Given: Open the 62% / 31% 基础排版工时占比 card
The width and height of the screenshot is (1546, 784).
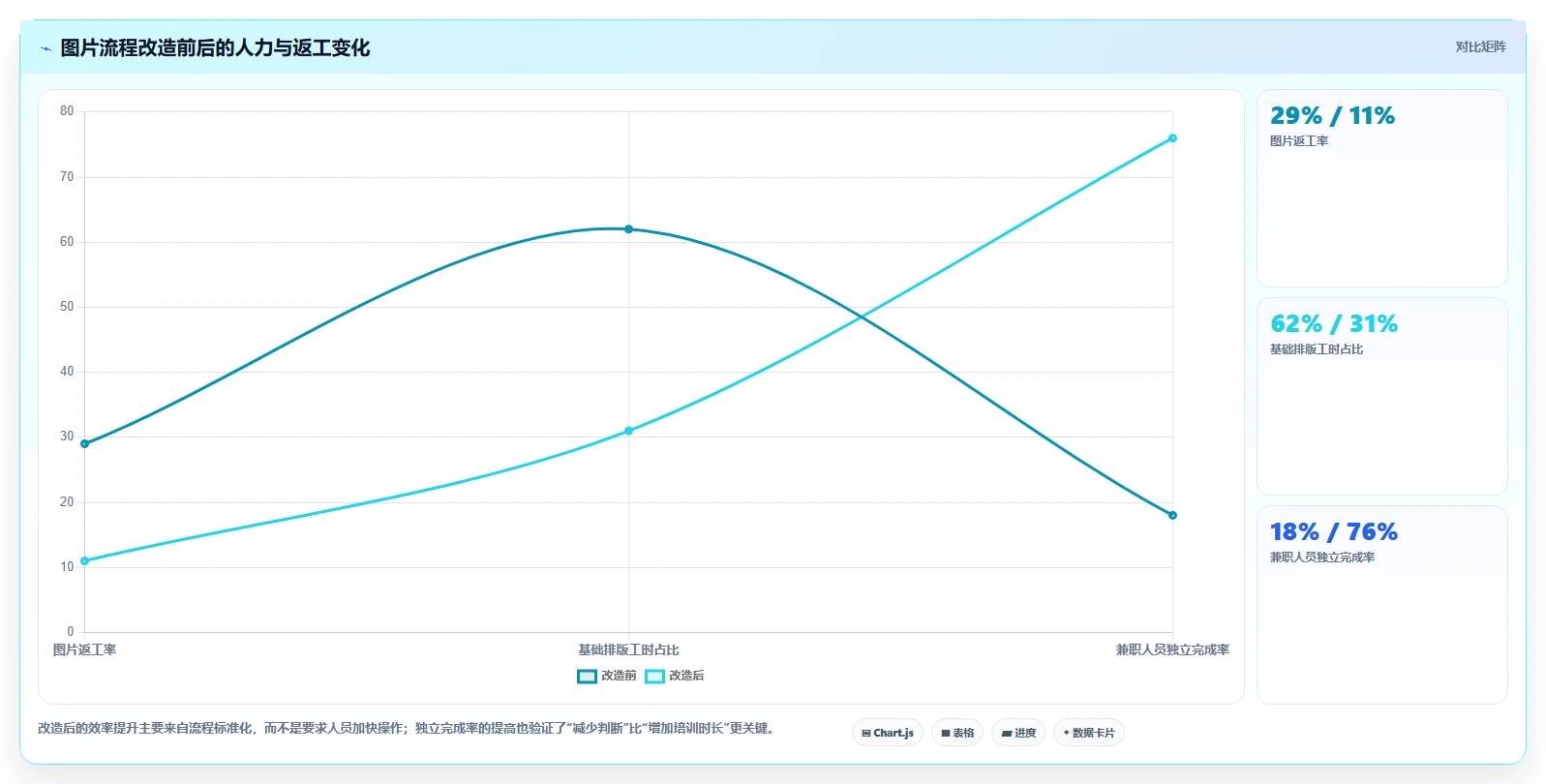Looking at the screenshot, I should tap(1381, 396).
